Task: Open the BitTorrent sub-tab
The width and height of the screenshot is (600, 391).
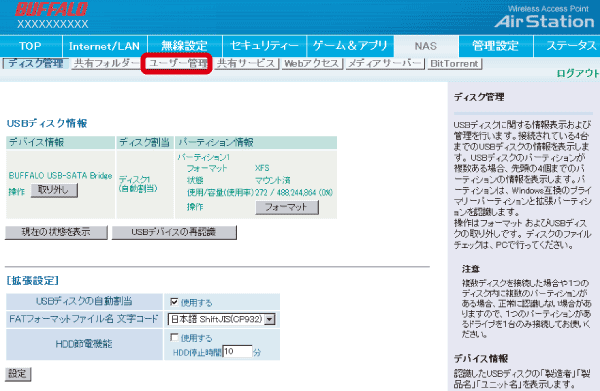Action: pyautogui.click(x=454, y=64)
